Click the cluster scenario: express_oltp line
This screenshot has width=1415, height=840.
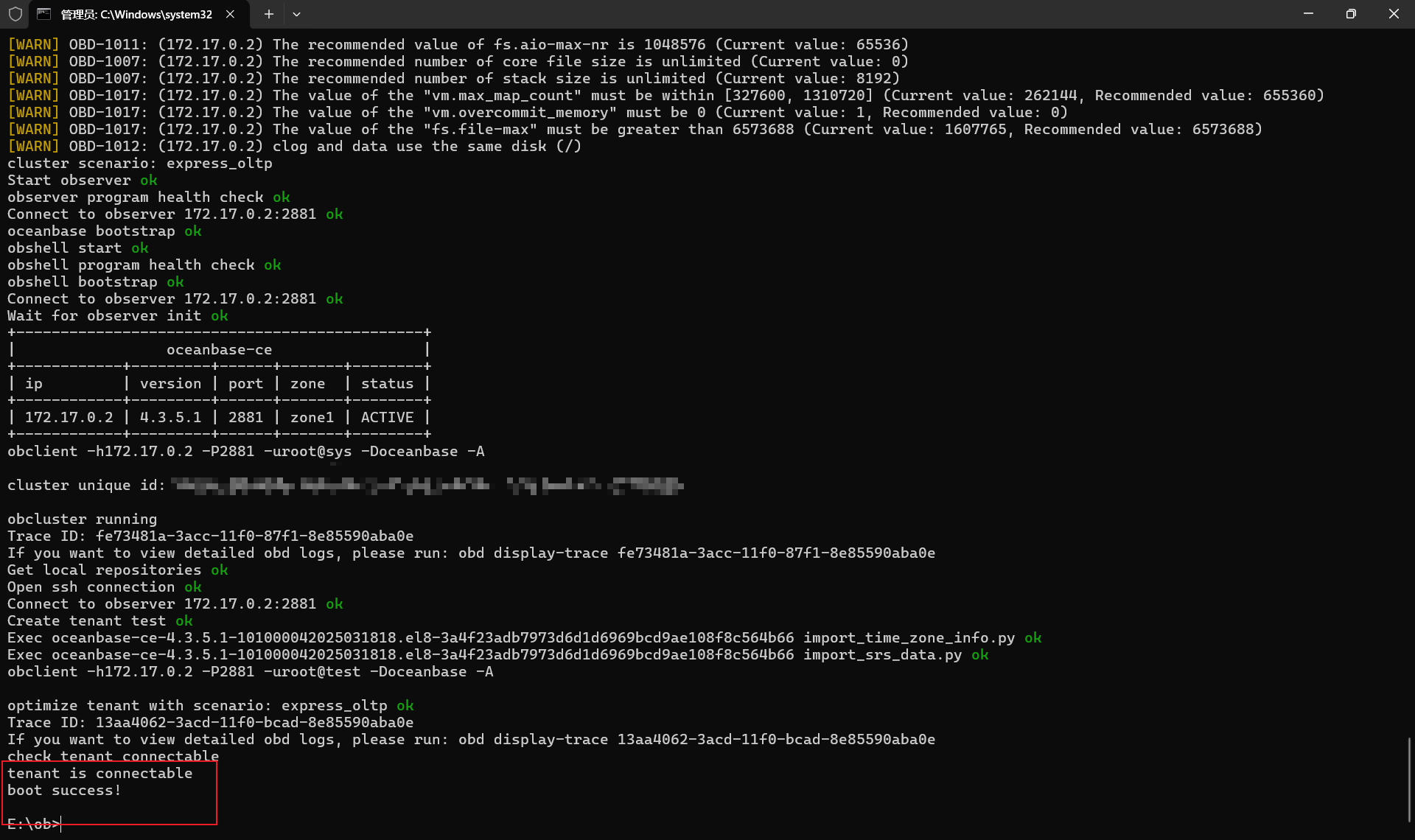click(139, 163)
